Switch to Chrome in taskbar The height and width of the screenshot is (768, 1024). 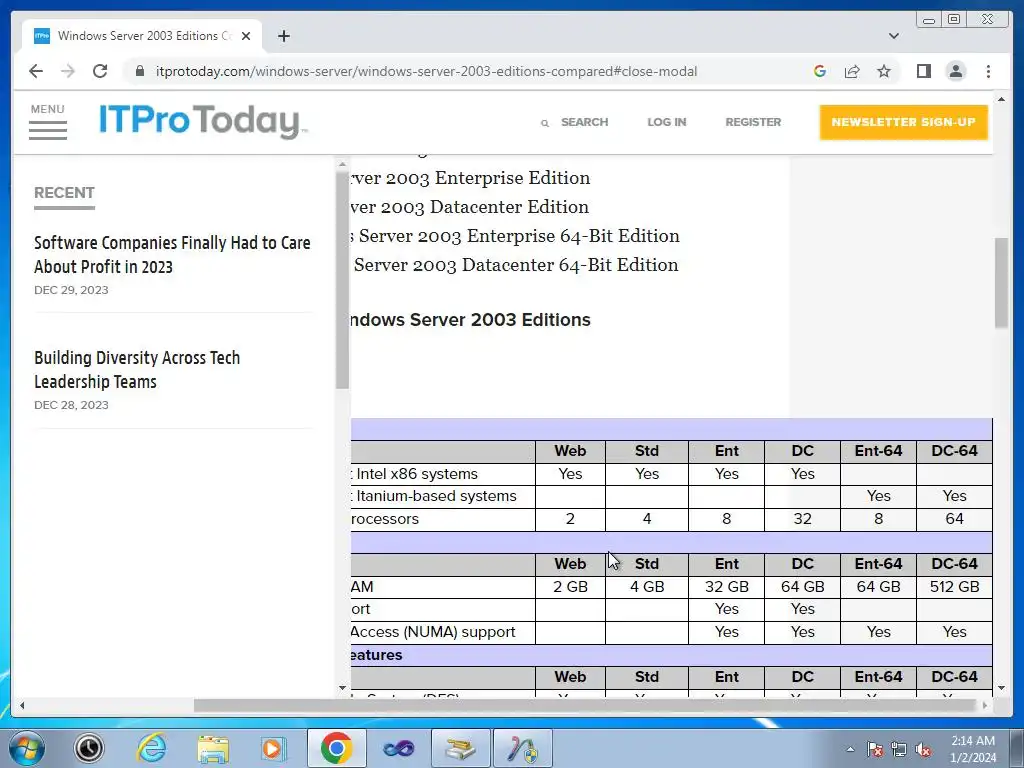point(336,748)
